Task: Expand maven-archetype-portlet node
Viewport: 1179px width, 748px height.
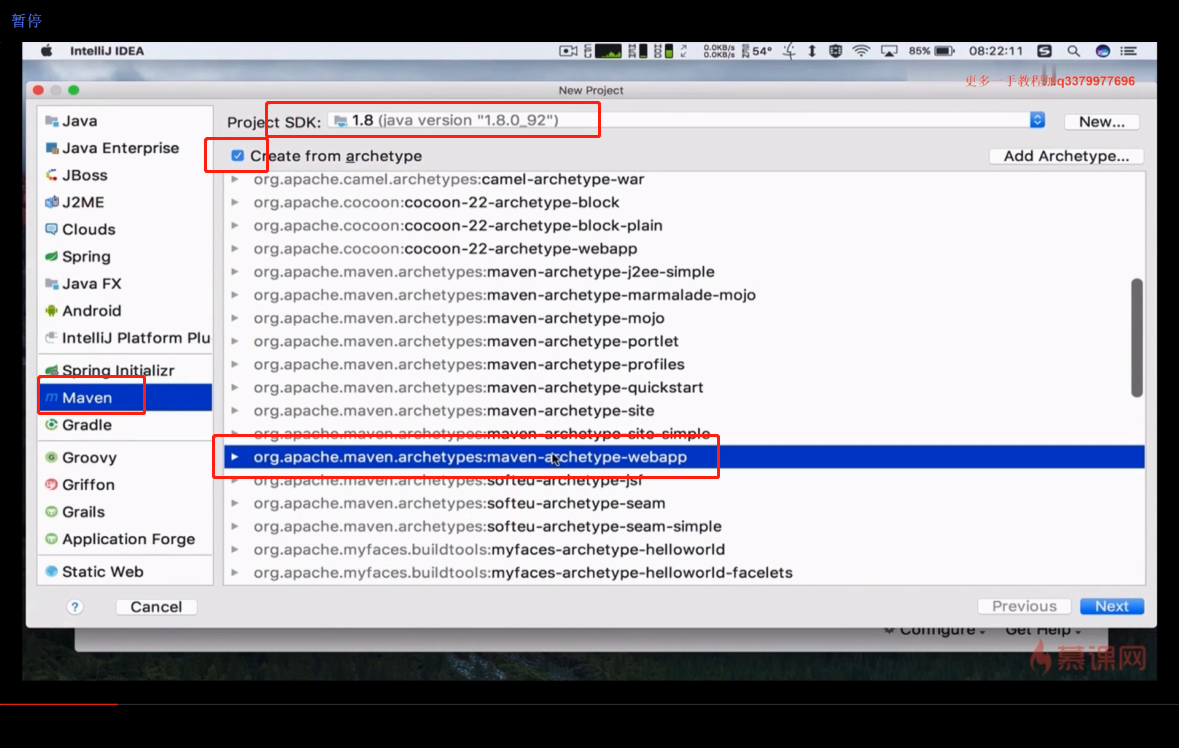Action: (x=235, y=341)
